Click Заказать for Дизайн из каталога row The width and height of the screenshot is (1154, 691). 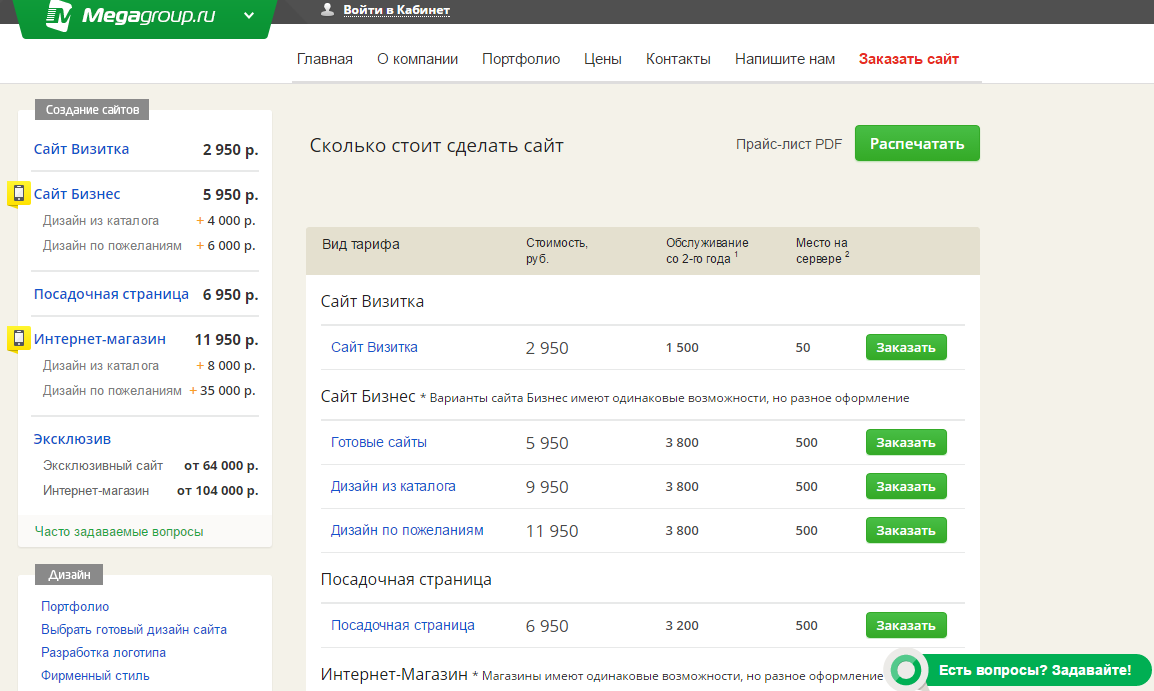point(905,487)
